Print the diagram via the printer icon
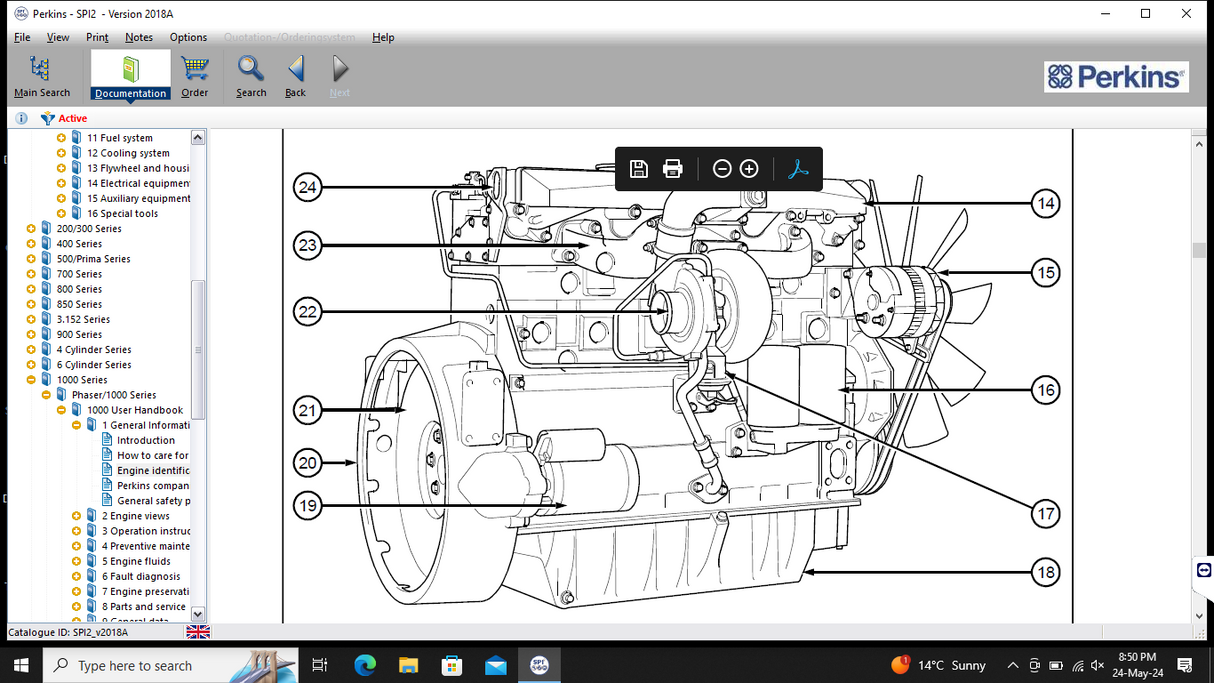1214x683 pixels. (x=672, y=168)
